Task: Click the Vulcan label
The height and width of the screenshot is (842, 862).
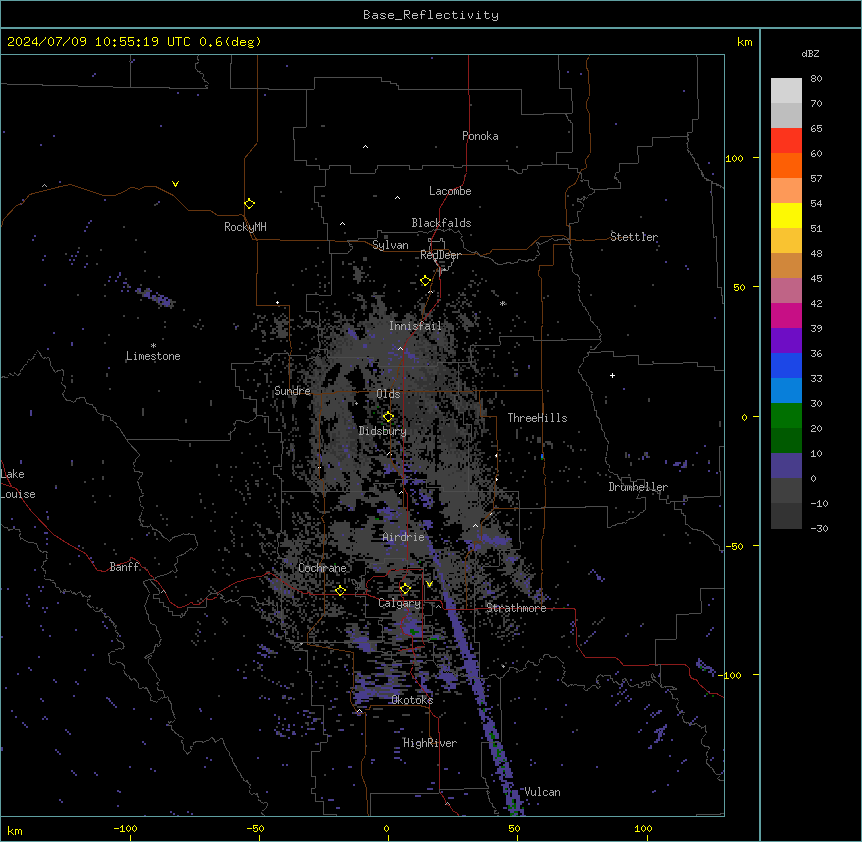Action: coord(542,792)
